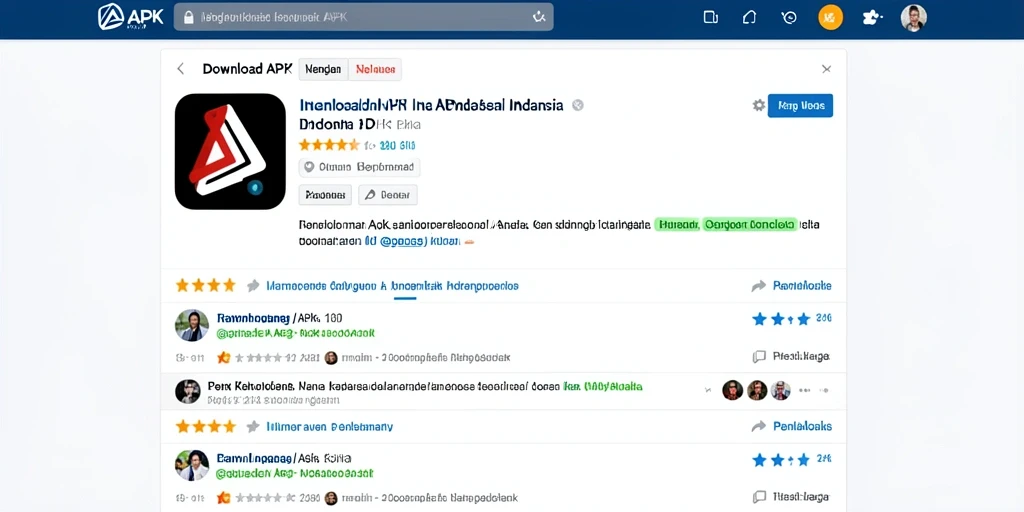The height and width of the screenshot is (512, 1024).
Task: Click the comment icon beside Pfeidt.Harge
Action: [758, 357]
